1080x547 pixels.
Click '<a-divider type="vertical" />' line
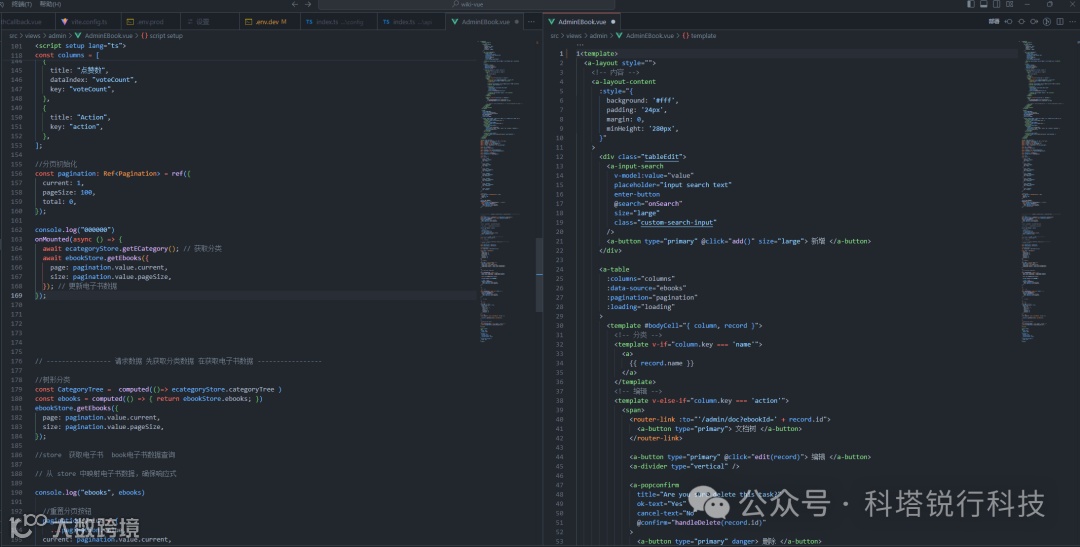(685, 466)
